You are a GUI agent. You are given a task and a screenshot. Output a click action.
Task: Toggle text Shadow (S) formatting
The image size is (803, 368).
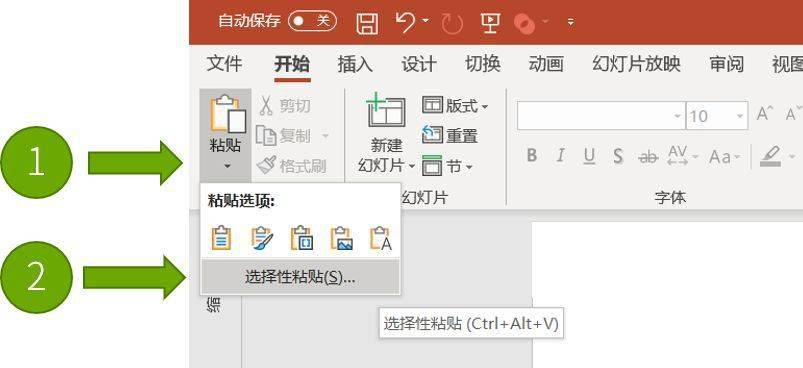pos(618,156)
